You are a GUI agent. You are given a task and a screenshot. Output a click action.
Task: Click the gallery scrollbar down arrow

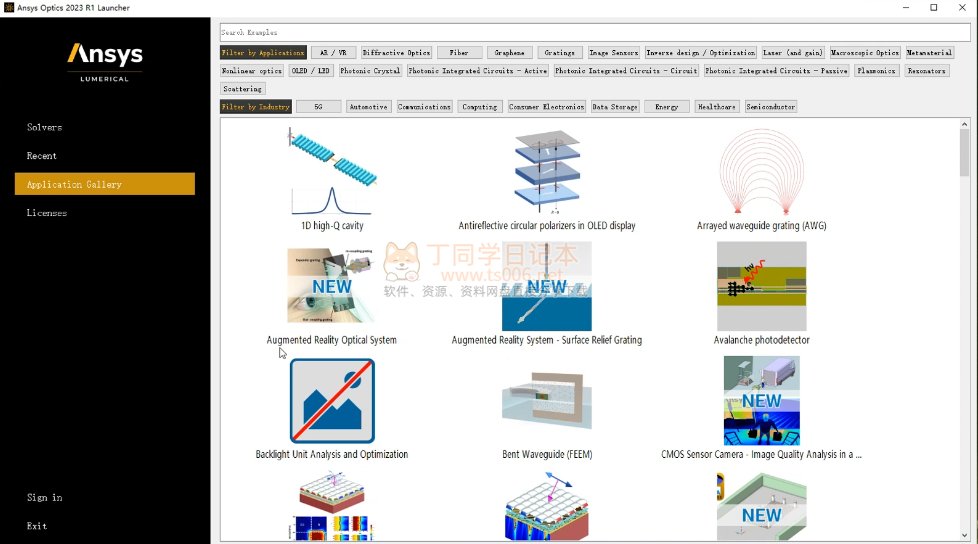[964, 535]
